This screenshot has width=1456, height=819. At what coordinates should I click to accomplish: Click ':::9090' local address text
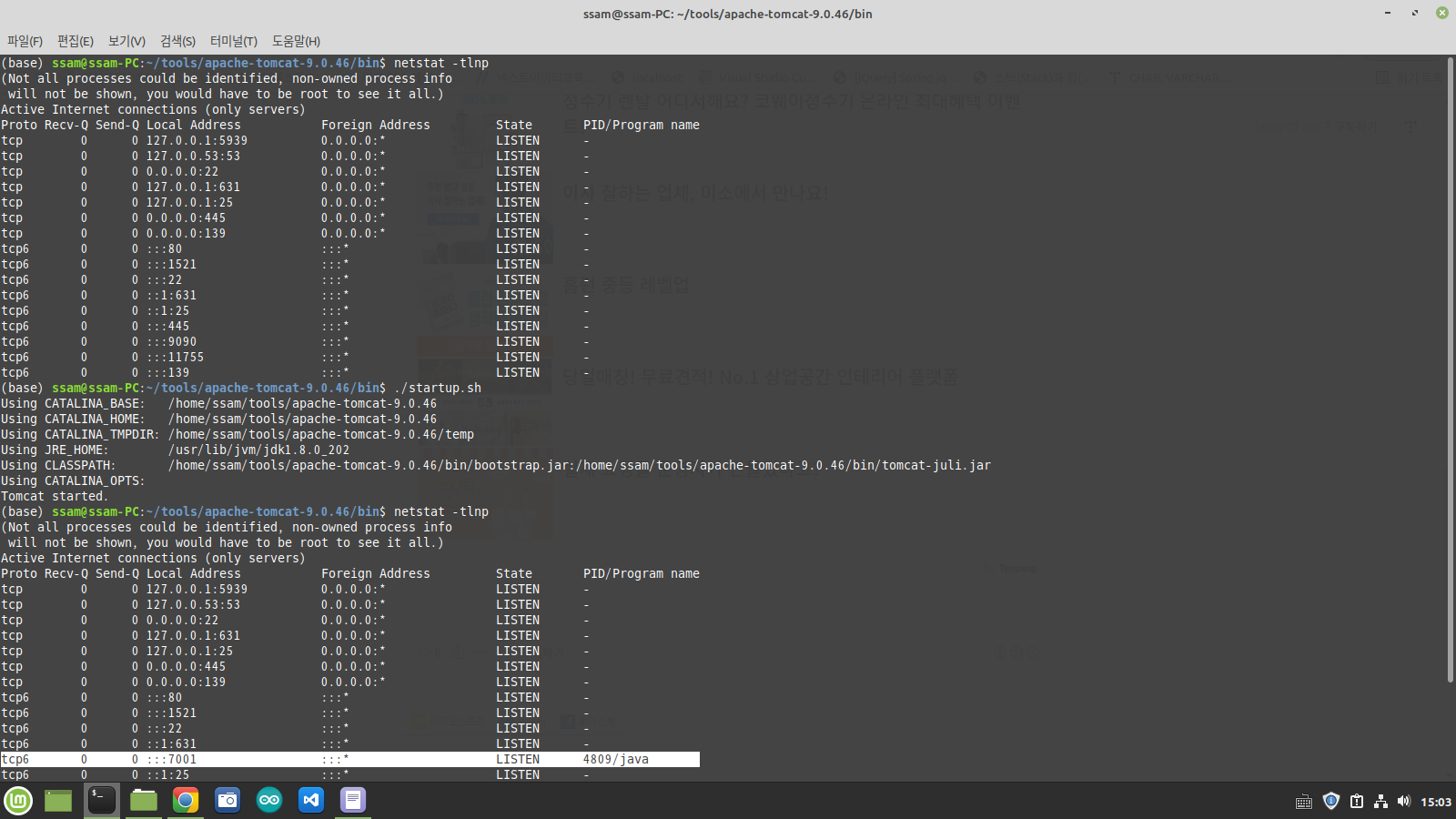click(x=171, y=341)
